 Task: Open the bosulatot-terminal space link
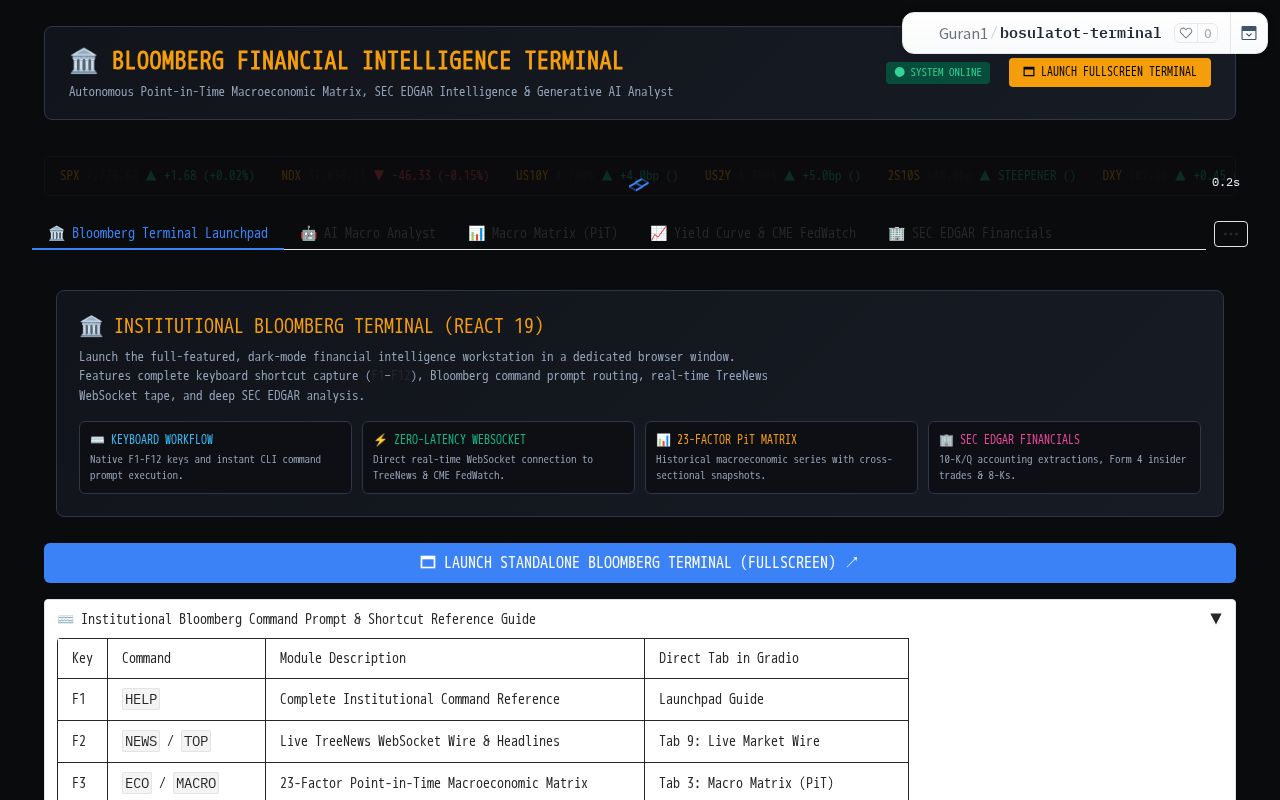pyautogui.click(x=1080, y=33)
